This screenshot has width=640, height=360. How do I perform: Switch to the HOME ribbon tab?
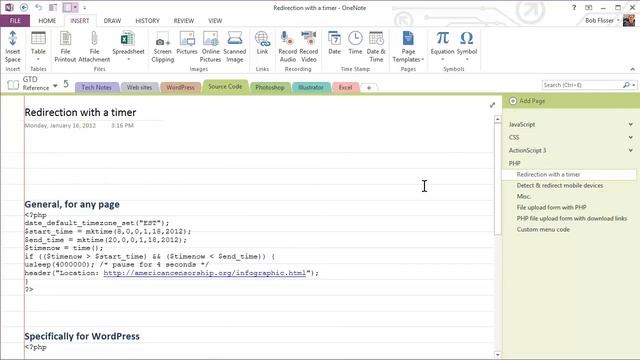[x=47, y=21]
